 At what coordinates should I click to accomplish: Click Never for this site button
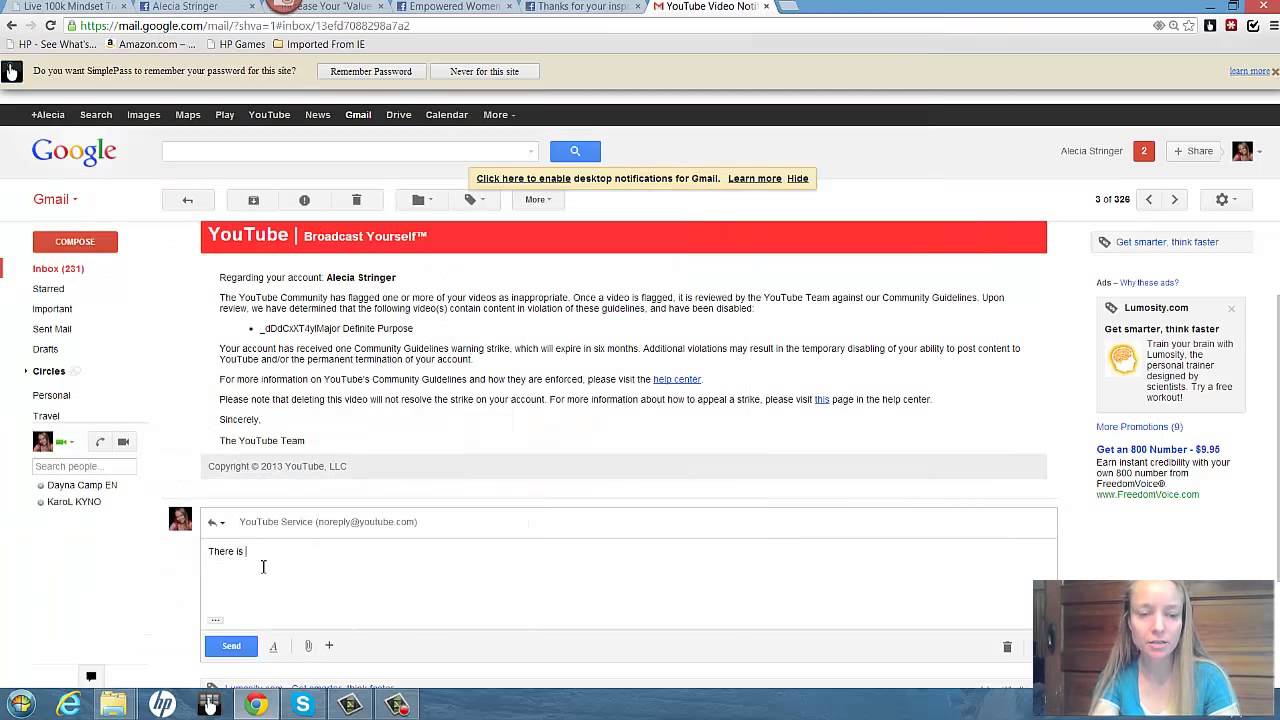pyautogui.click(x=484, y=72)
